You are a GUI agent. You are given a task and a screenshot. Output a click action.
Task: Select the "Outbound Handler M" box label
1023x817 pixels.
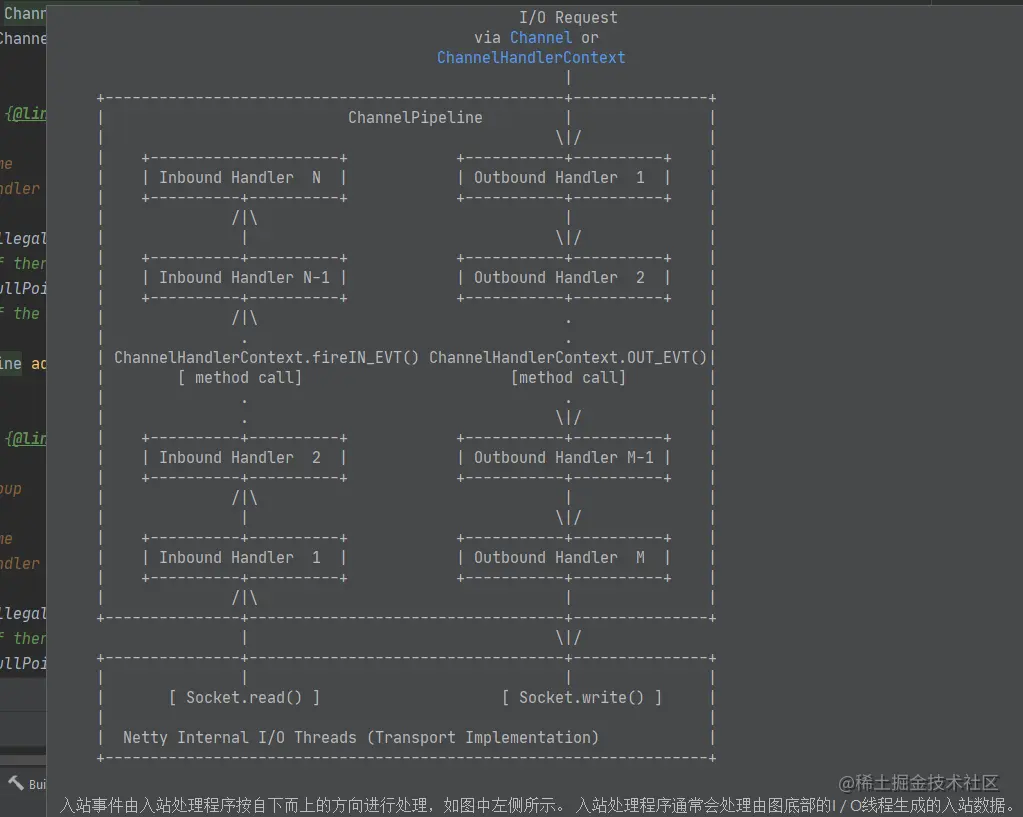tap(559, 557)
